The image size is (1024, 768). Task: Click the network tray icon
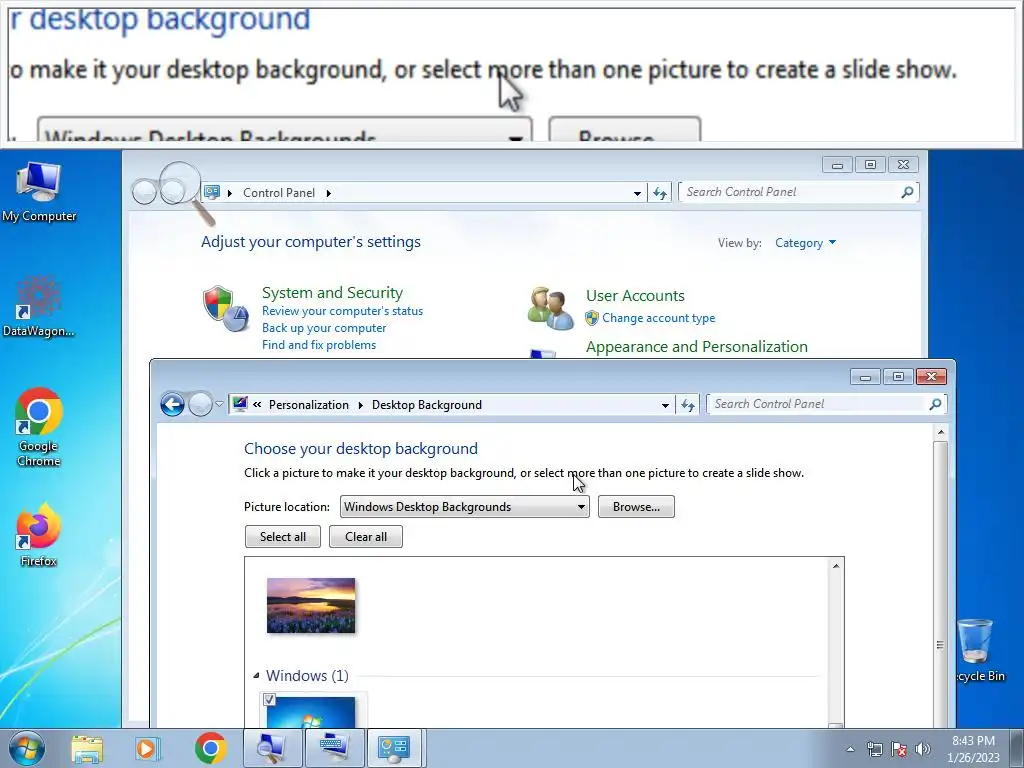point(874,749)
